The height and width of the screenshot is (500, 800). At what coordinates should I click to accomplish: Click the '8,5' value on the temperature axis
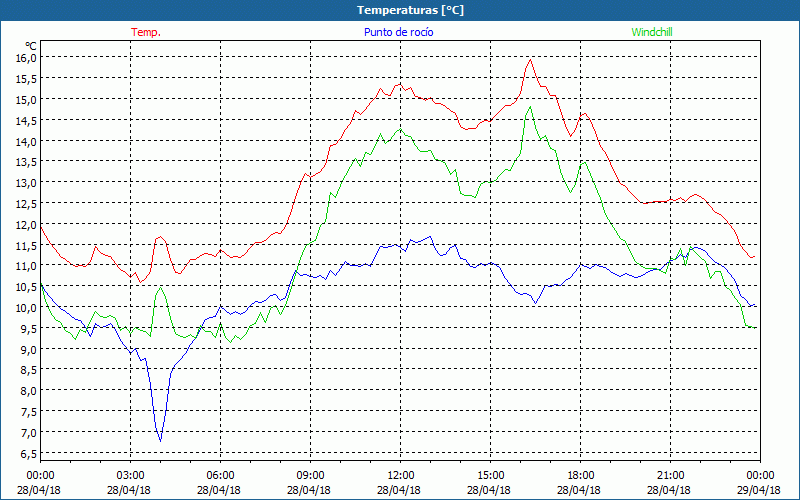coord(29,370)
